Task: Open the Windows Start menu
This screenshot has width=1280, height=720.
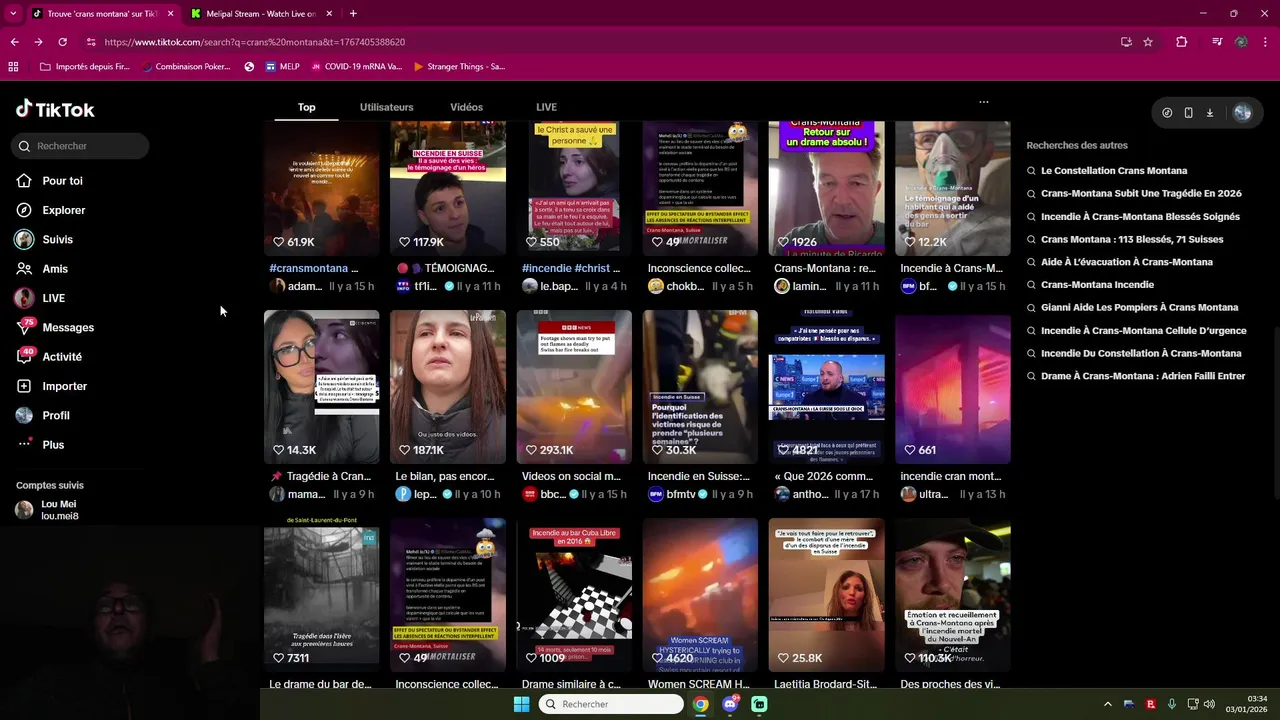Action: pyautogui.click(x=521, y=704)
